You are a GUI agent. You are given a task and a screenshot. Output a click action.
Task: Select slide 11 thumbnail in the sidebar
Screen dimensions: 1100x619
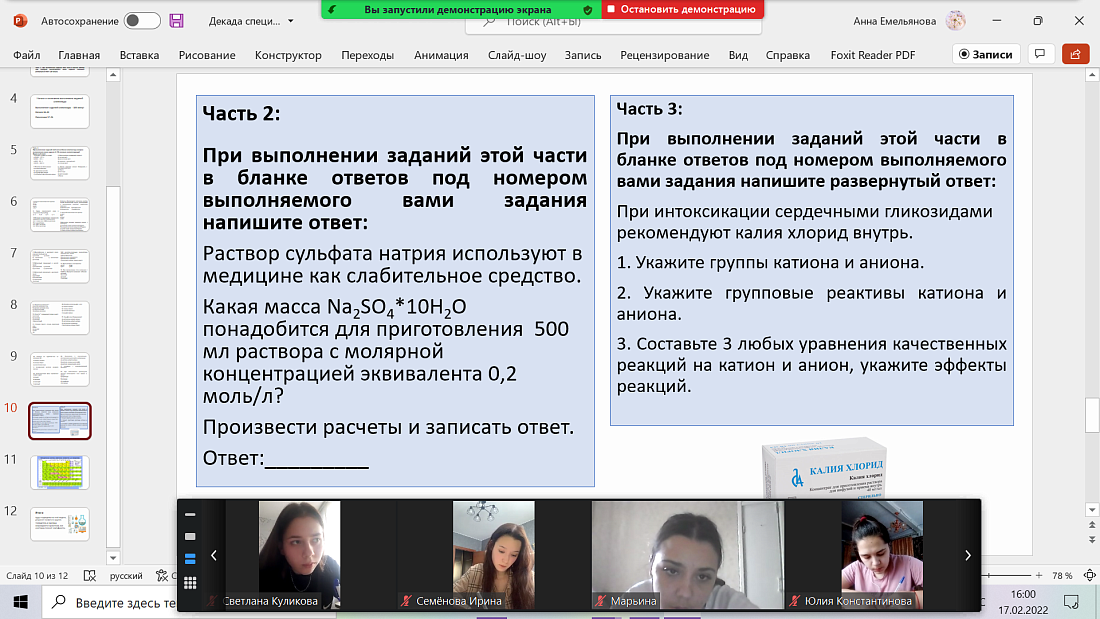click(x=59, y=471)
